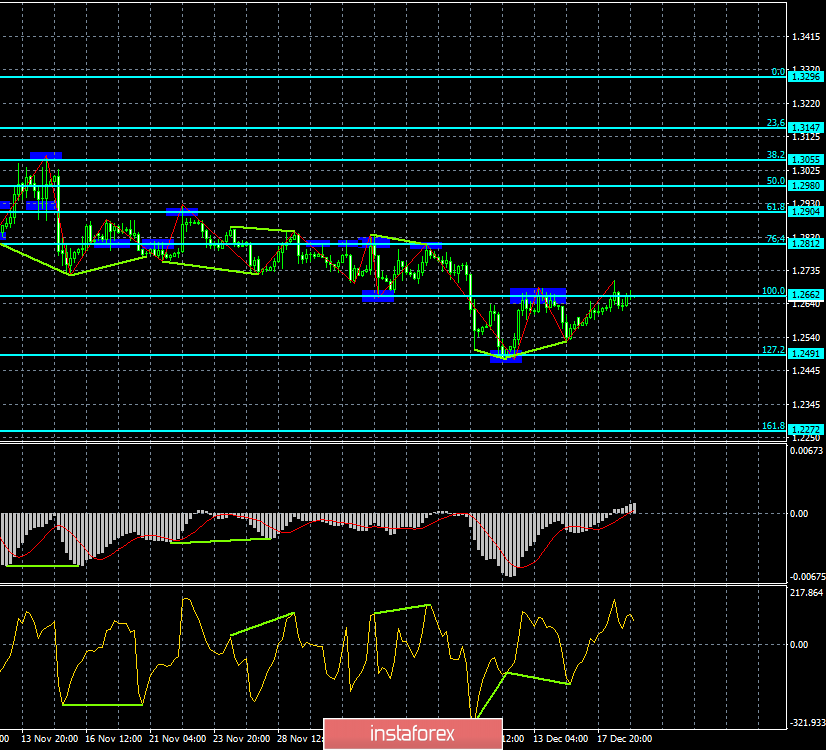
Task: Click the 100.0 Fibonacci level label
Action: (x=773, y=291)
